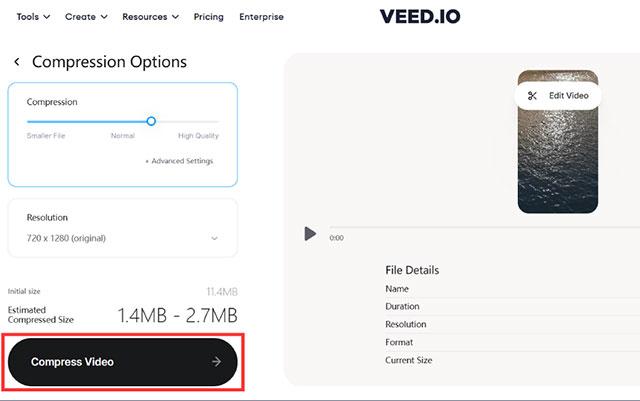Image resolution: width=640 pixels, height=401 pixels.
Task: Click the scissors icon on Edit Video
Action: coord(532,96)
